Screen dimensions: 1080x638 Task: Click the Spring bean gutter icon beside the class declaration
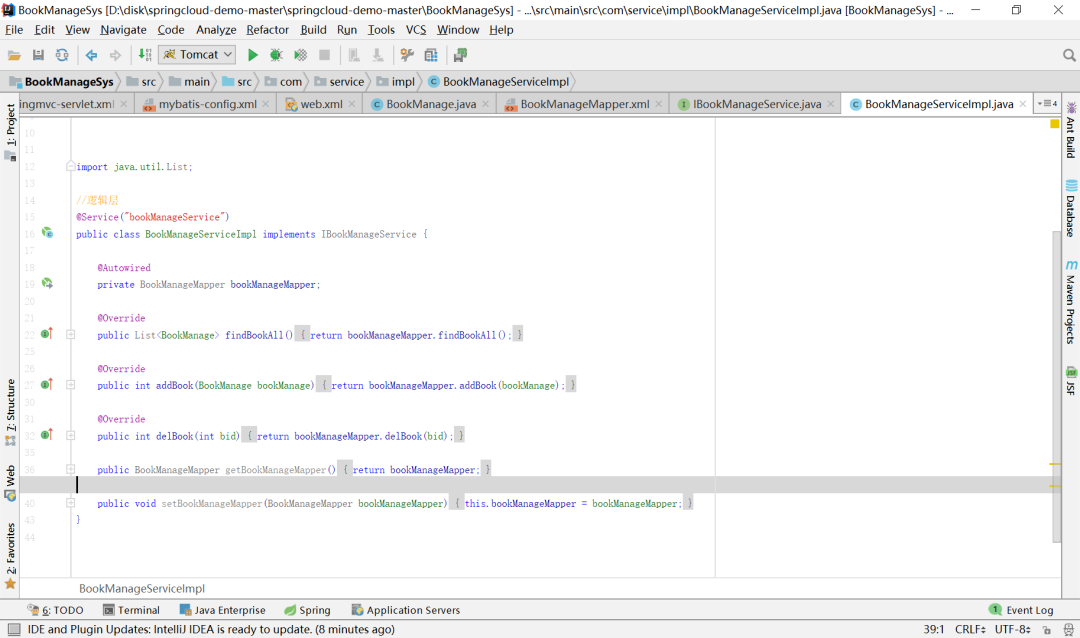coord(47,233)
